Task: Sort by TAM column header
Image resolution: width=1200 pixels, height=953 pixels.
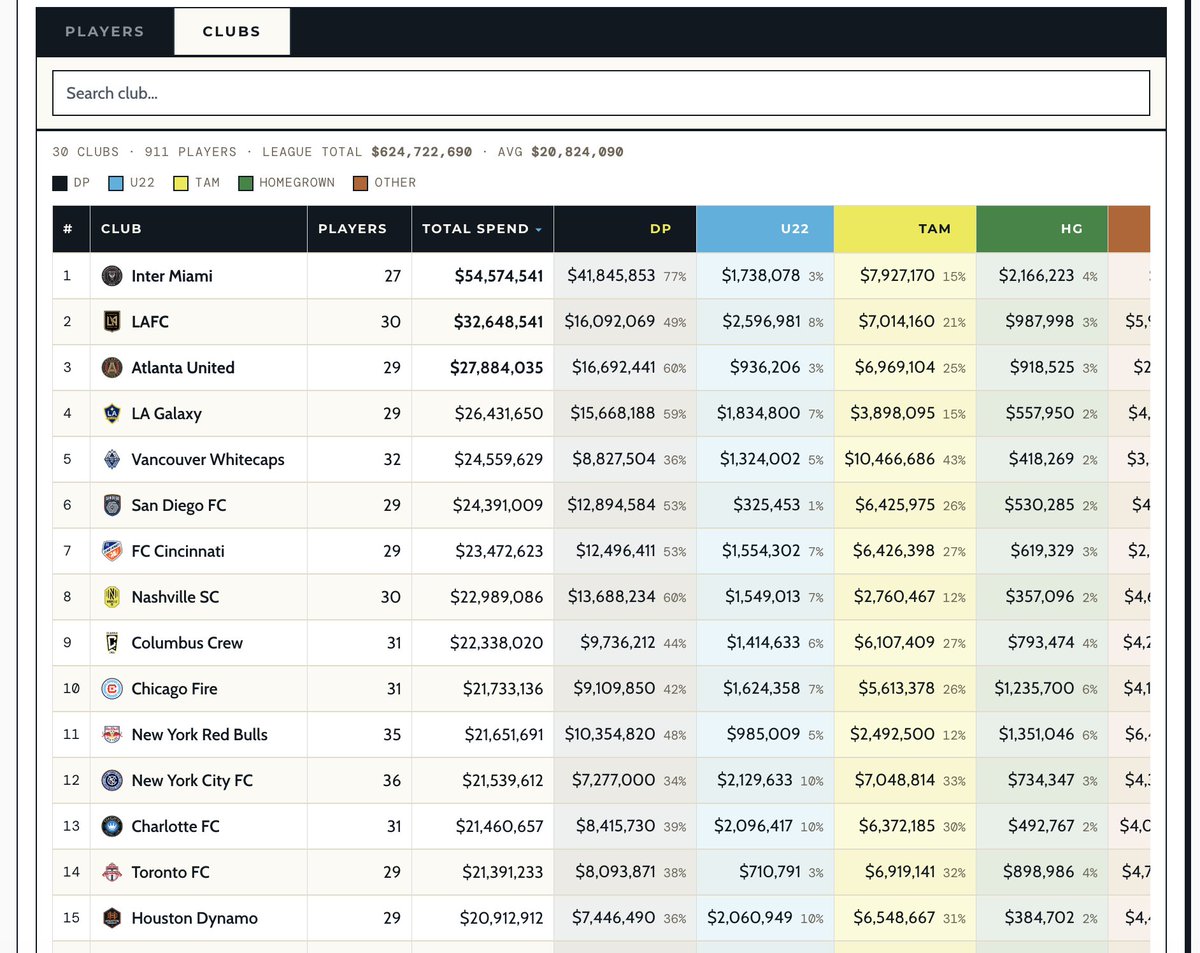Action: tap(904, 229)
